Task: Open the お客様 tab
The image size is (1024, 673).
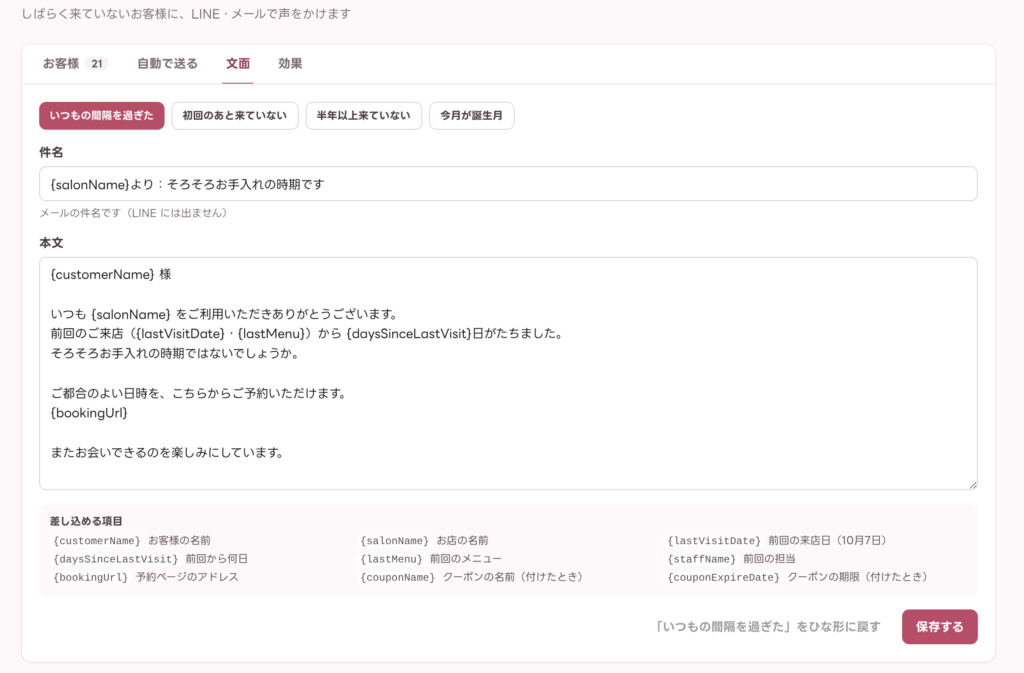Action: pyautogui.click(x=74, y=63)
